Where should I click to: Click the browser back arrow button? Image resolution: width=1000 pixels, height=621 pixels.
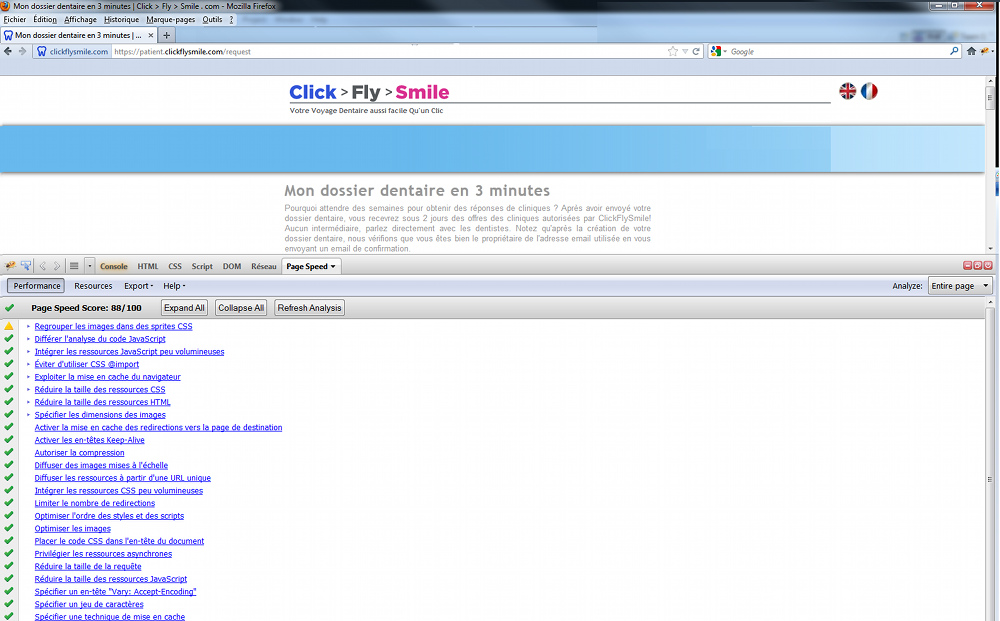8,51
